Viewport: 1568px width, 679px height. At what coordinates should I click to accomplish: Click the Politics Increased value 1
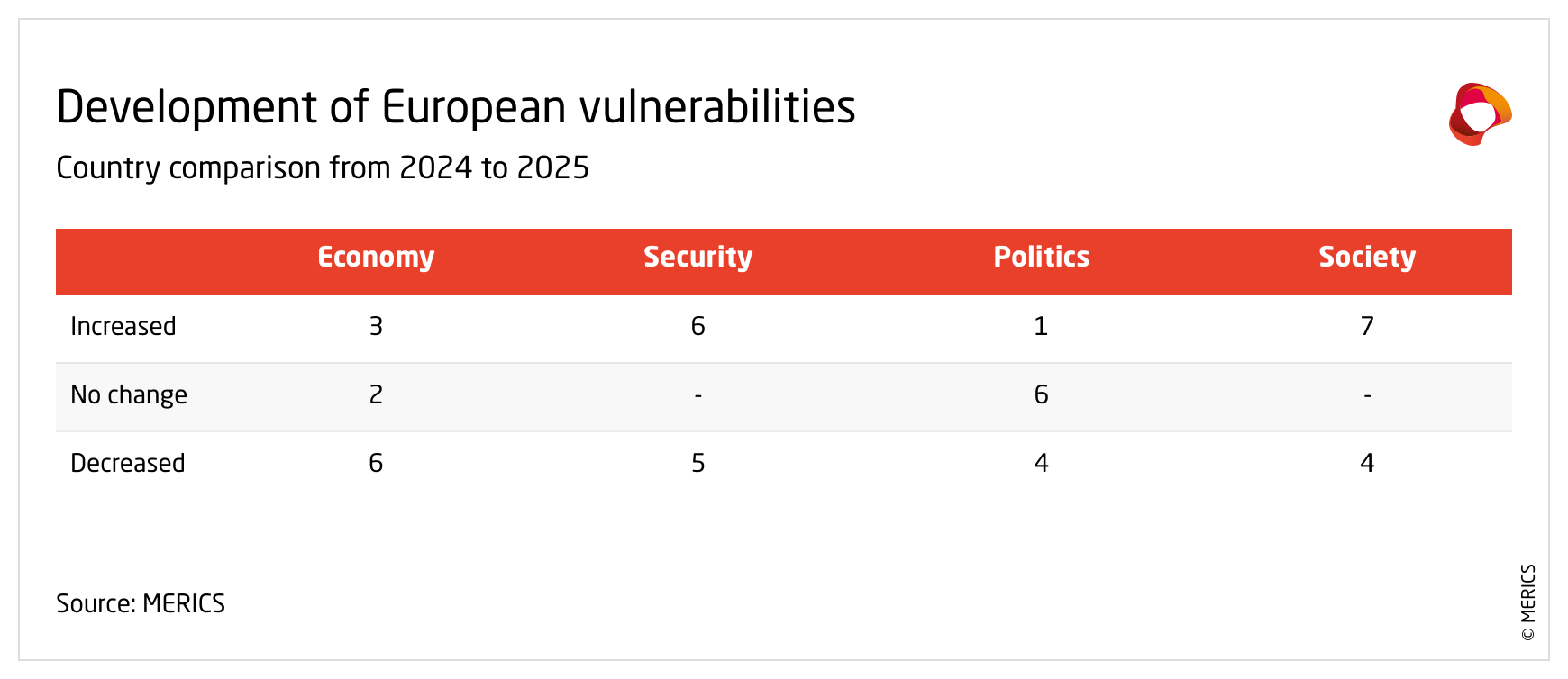coord(1041,326)
